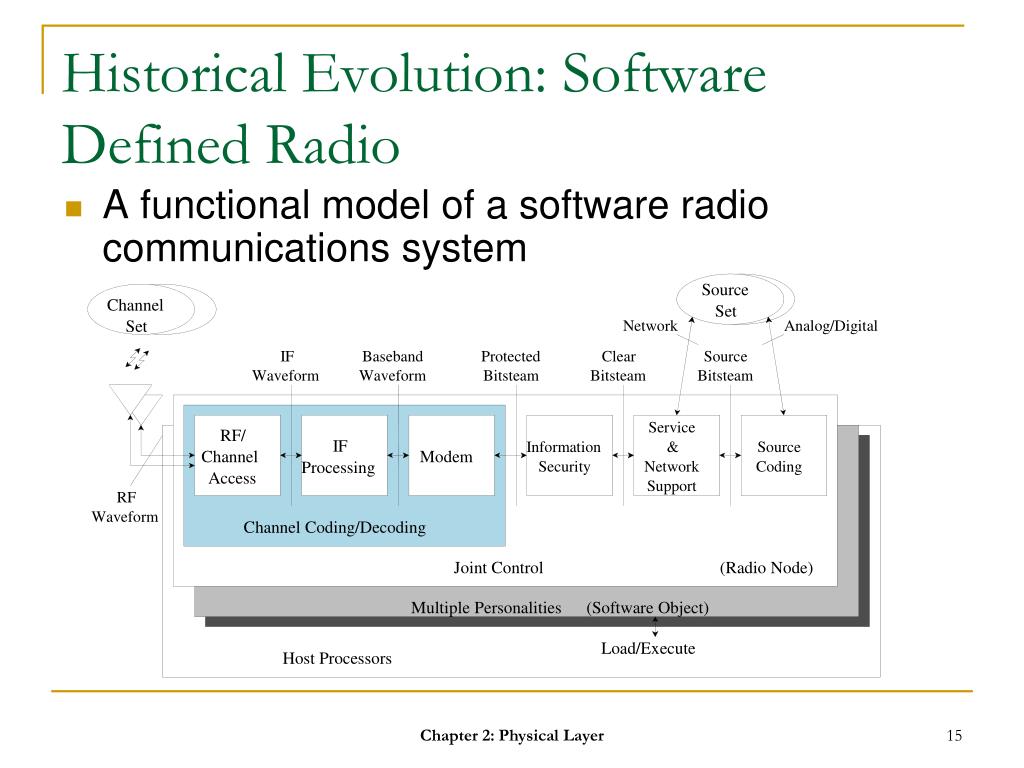
Task: Click the "(Software Object)" label
Action: [647, 607]
